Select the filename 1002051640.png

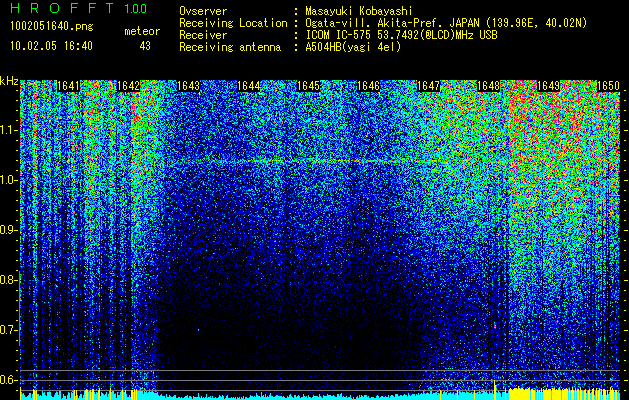point(52,27)
